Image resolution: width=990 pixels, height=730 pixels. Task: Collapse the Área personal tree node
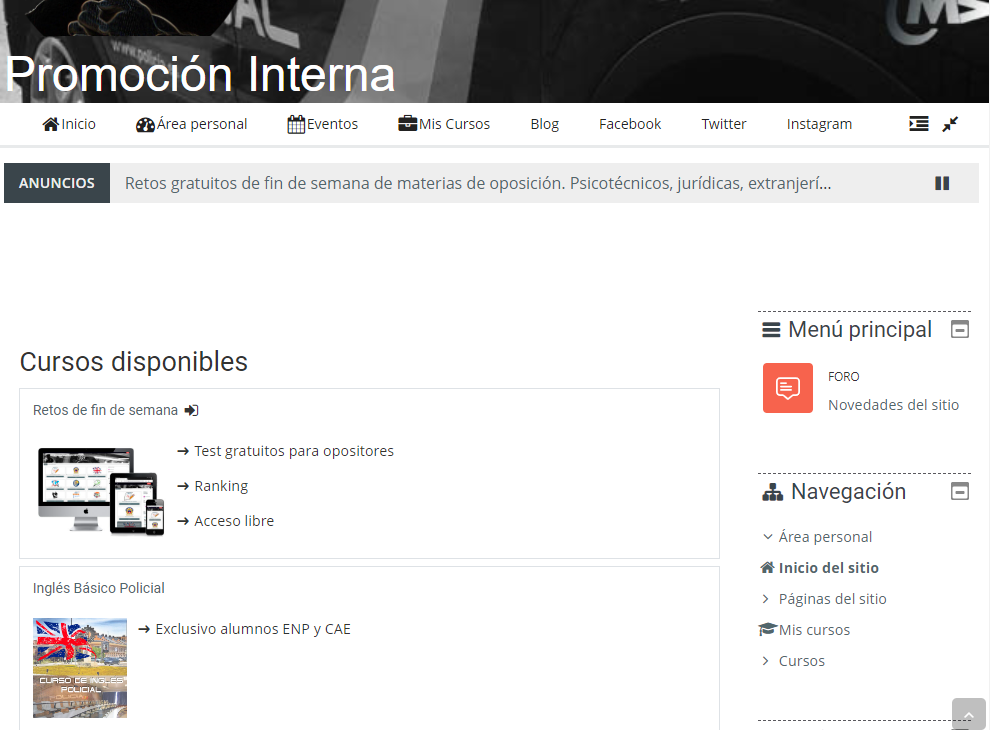pyautogui.click(x=767, y=537)
